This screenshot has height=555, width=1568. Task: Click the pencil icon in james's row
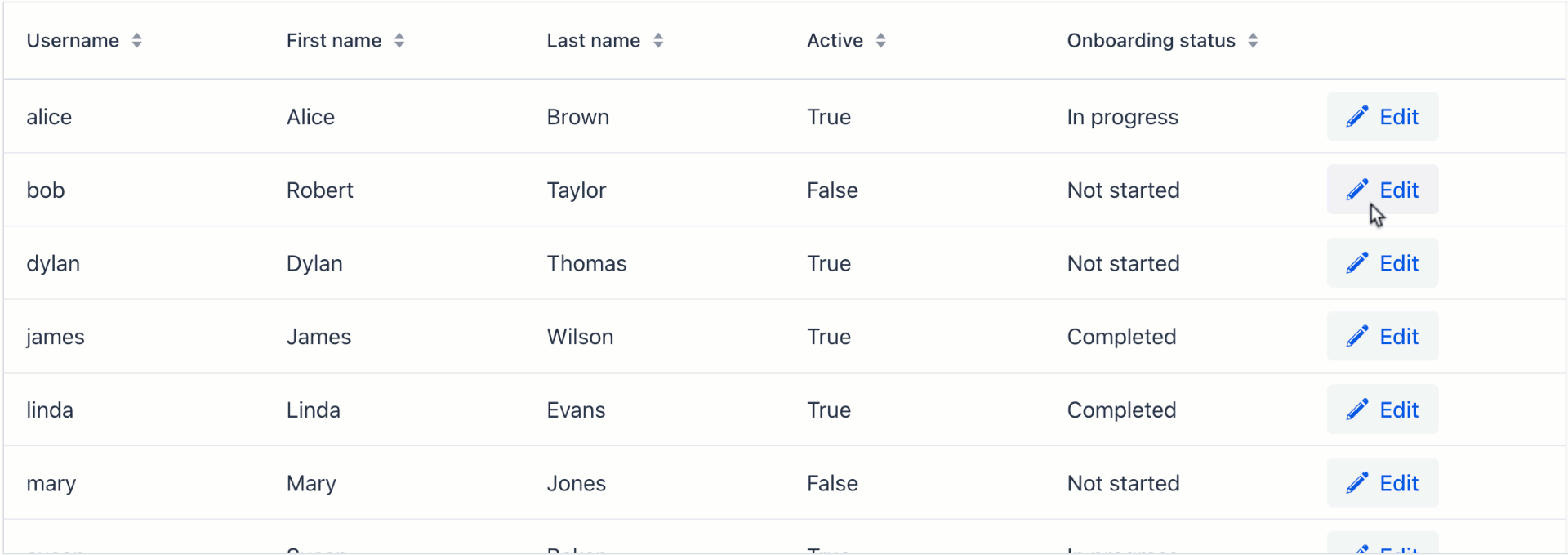tap(1356, 337)
